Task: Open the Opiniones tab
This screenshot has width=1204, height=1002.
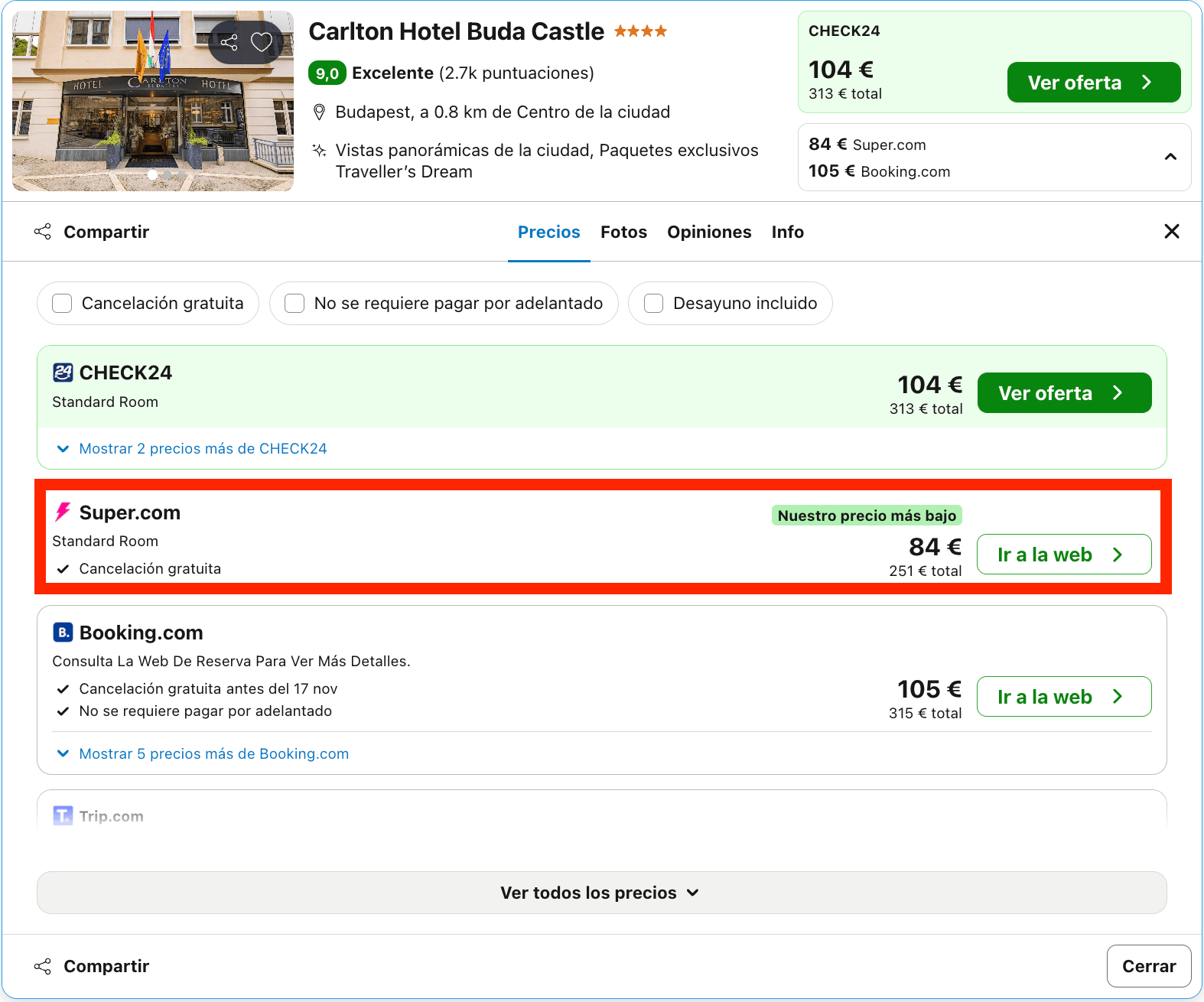Action: click(709, 232)
